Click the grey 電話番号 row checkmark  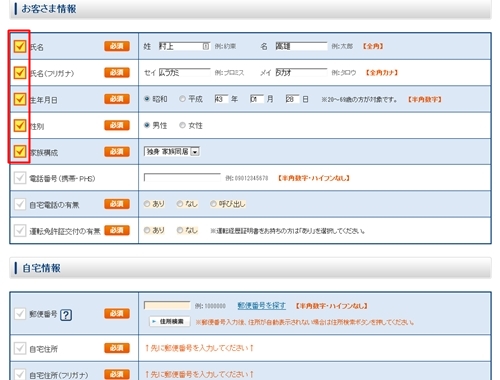[x=20, y=178]
